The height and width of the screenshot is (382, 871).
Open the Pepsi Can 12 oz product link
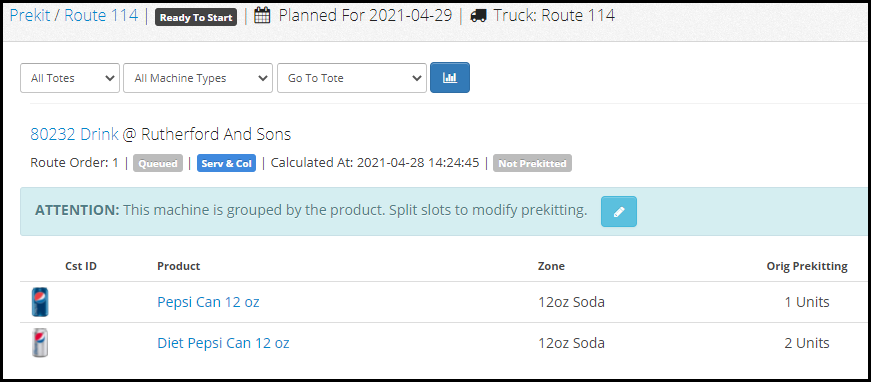pyautogui.click(x=208, y=302)
